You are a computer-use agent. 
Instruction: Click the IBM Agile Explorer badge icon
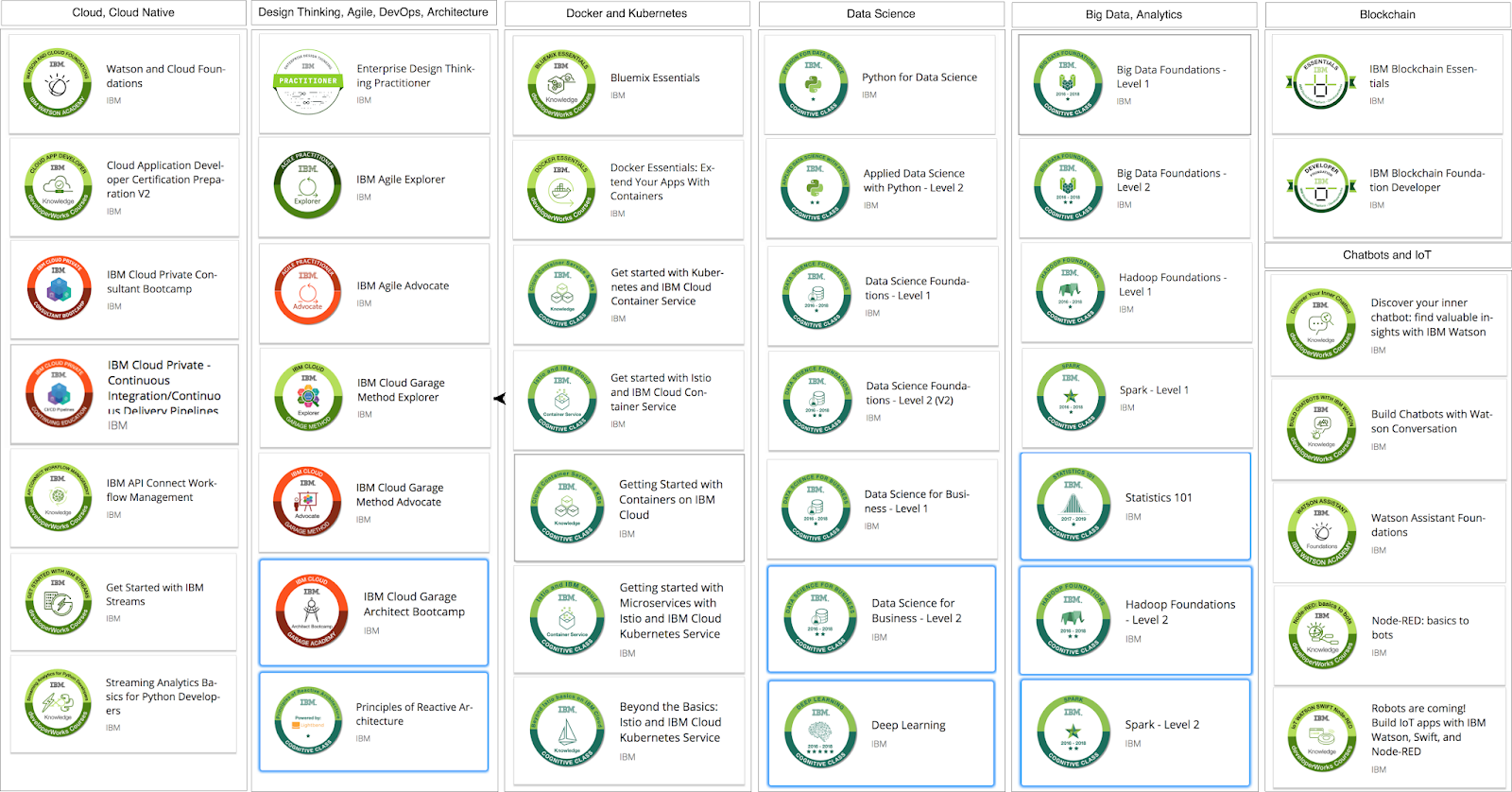coord(308,185)
